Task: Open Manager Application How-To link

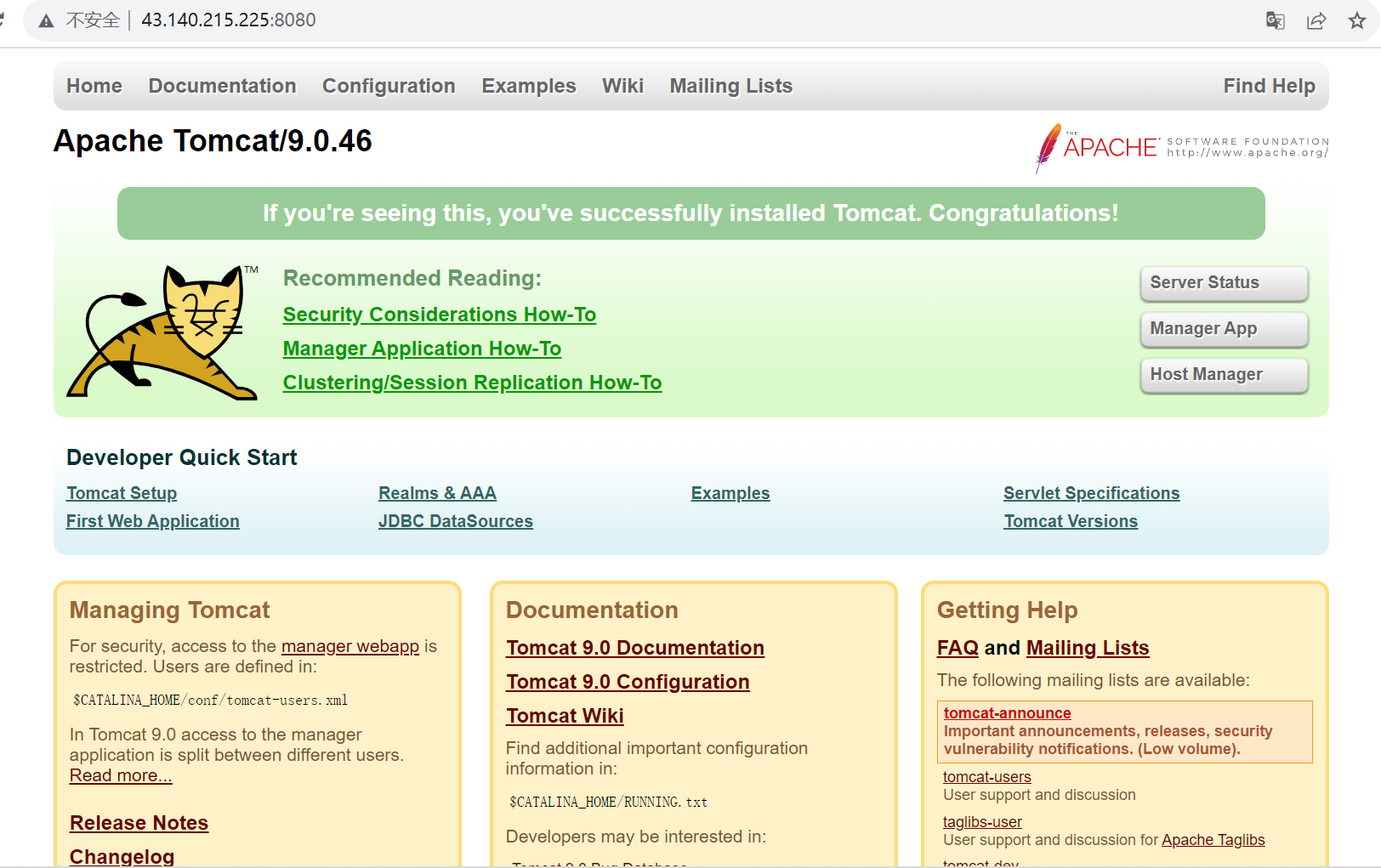Action: point(422,349)
